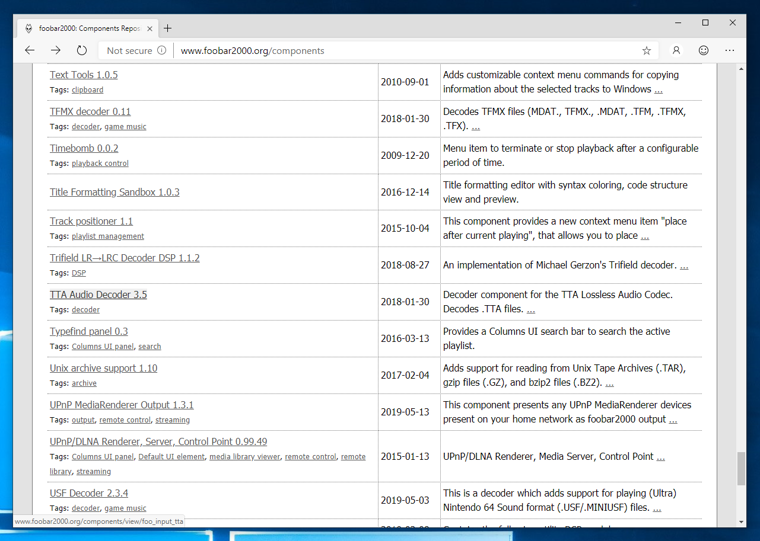Select Columns UI panel tag under Typefind
The image size is (760, 541).
point(102,347)
